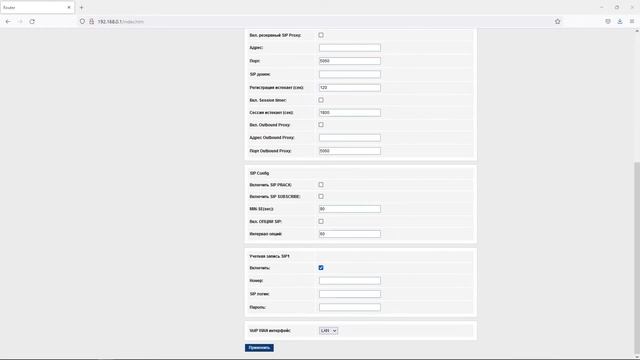Close the Router browser tab
This screenshot has width=640, height=360.
[x=69, y=7]
